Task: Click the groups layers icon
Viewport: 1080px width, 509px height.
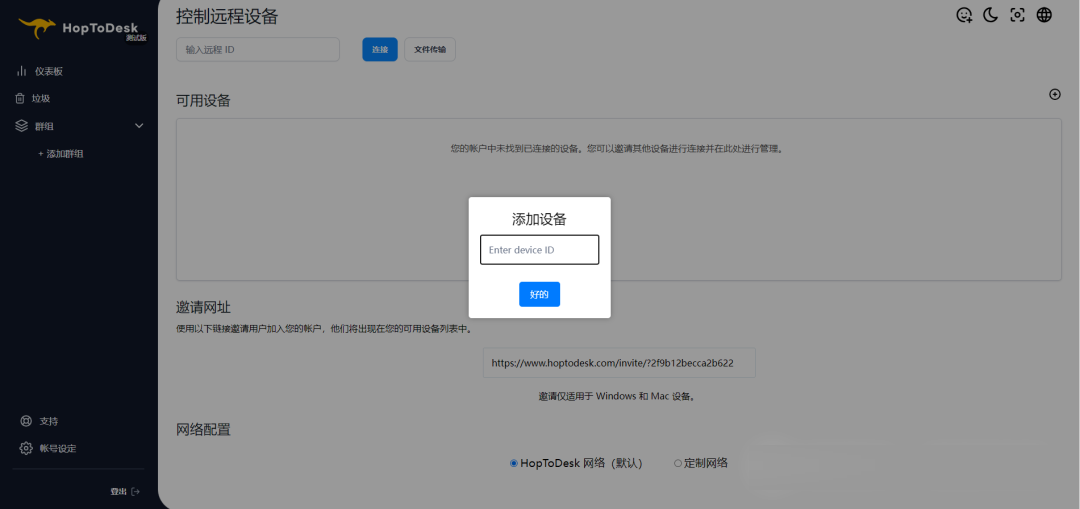Action: pos(21,126)
